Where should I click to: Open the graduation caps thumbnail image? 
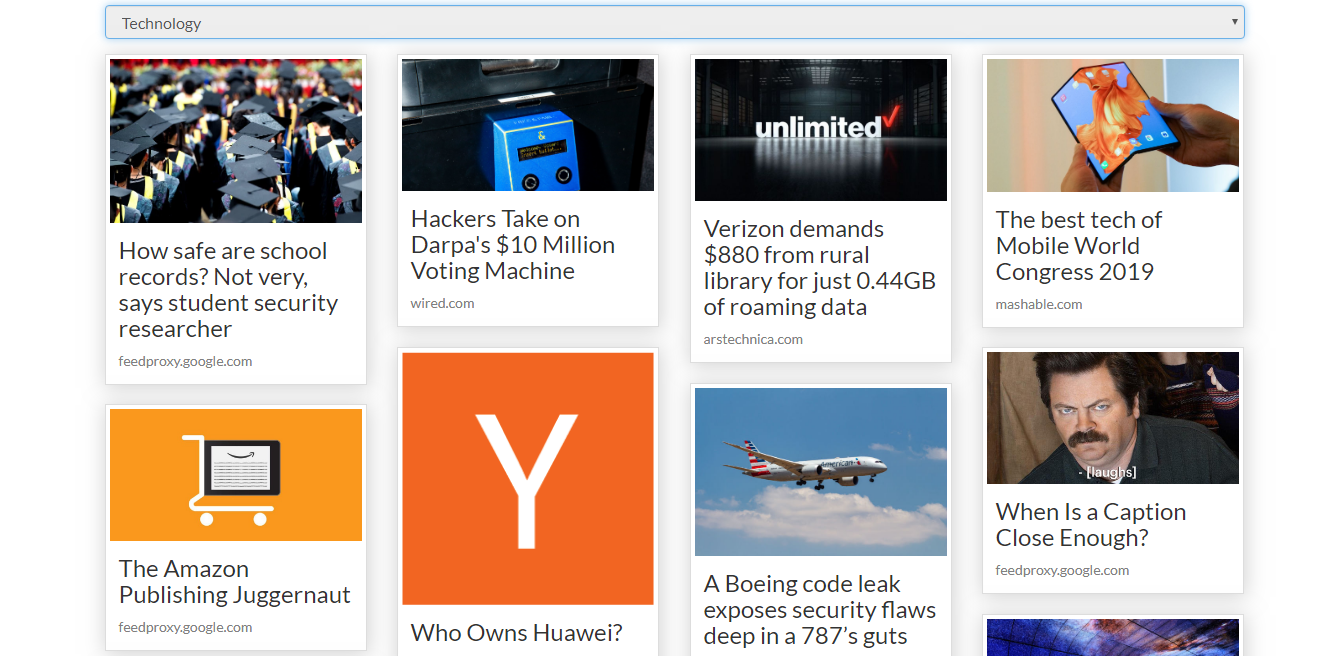pos(236,141)
